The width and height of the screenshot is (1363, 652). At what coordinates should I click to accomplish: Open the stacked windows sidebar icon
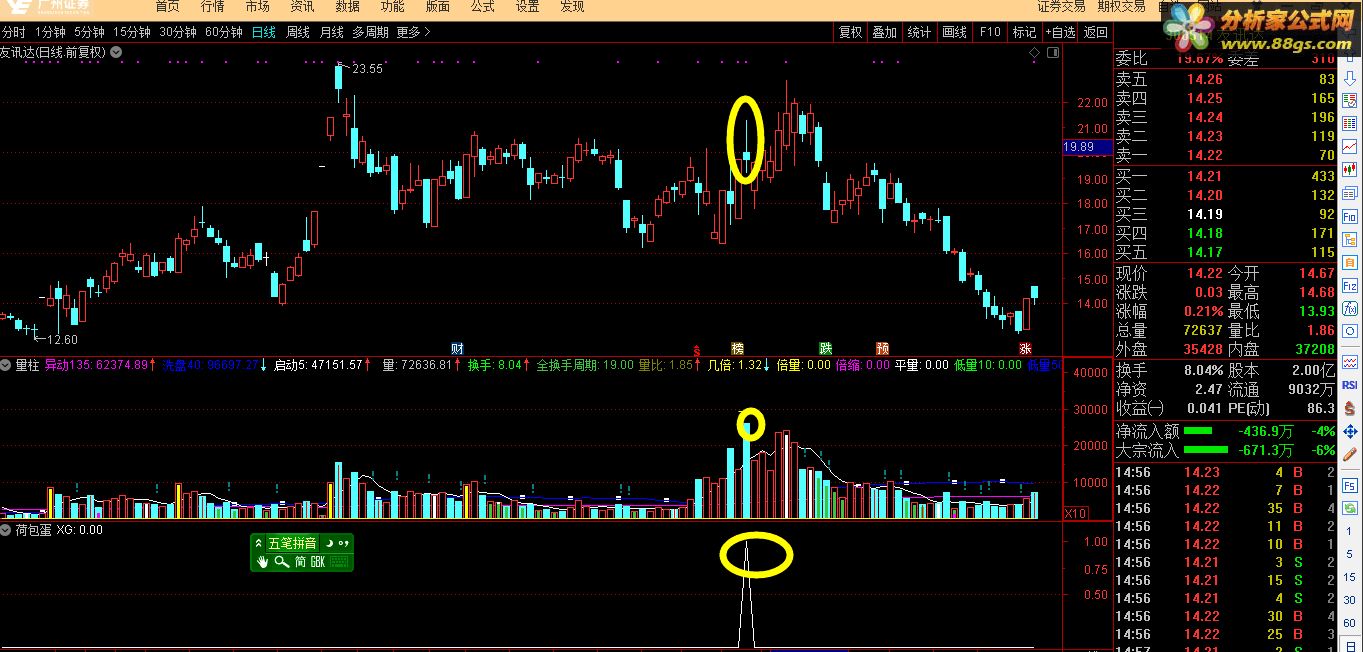coord(1349,193)
